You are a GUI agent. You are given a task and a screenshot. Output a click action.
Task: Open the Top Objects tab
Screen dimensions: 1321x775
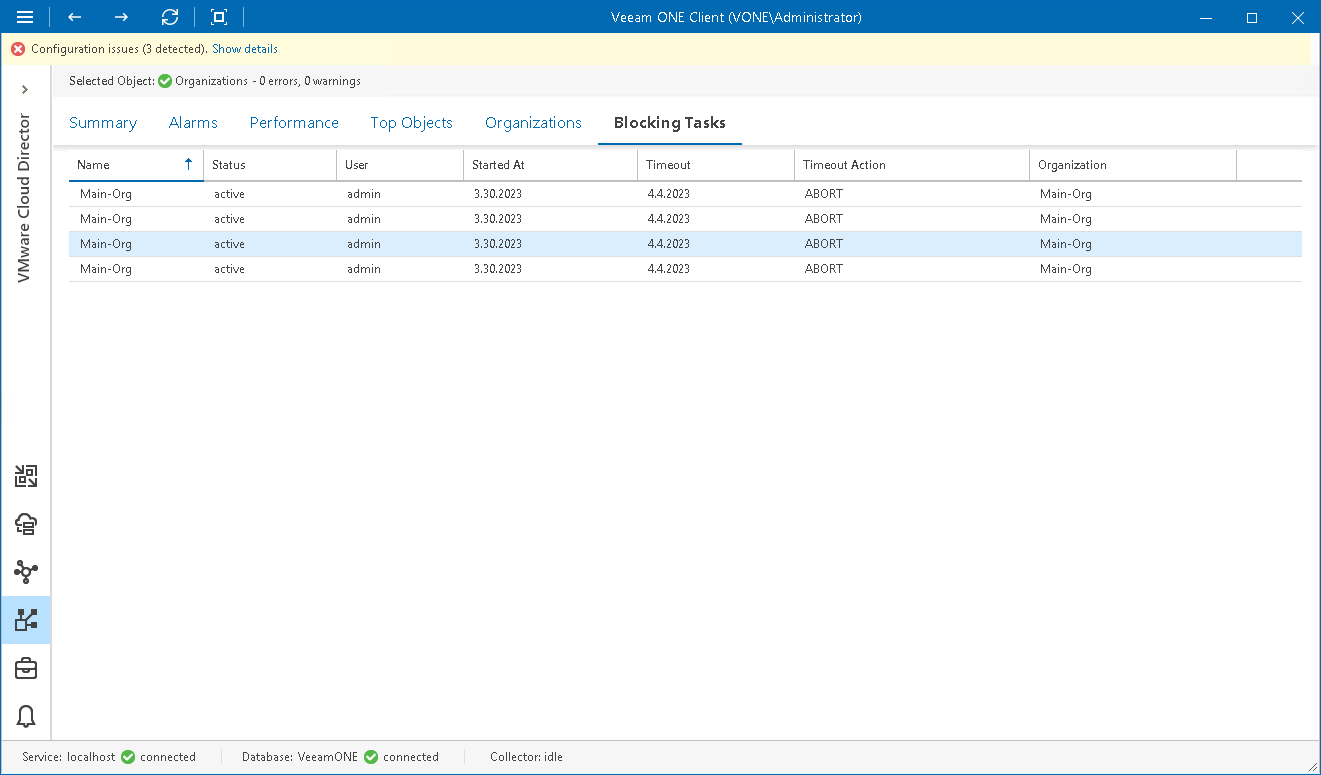[411, 122]
